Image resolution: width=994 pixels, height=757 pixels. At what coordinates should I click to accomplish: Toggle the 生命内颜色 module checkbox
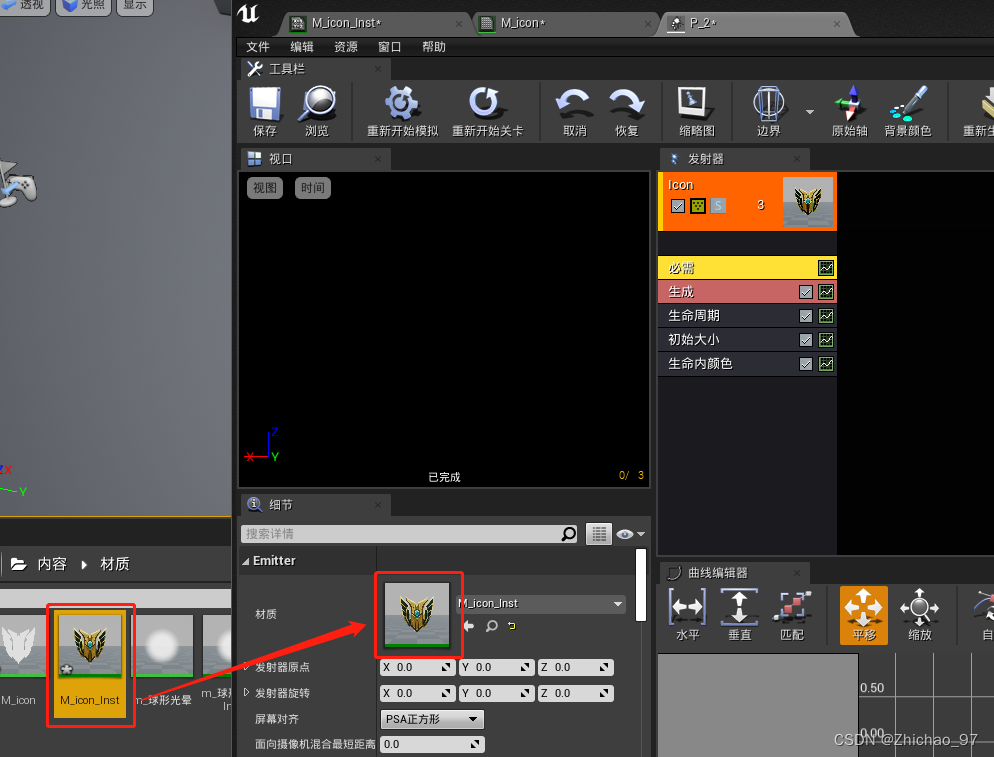pyautogui.click(x=806, y=364)
